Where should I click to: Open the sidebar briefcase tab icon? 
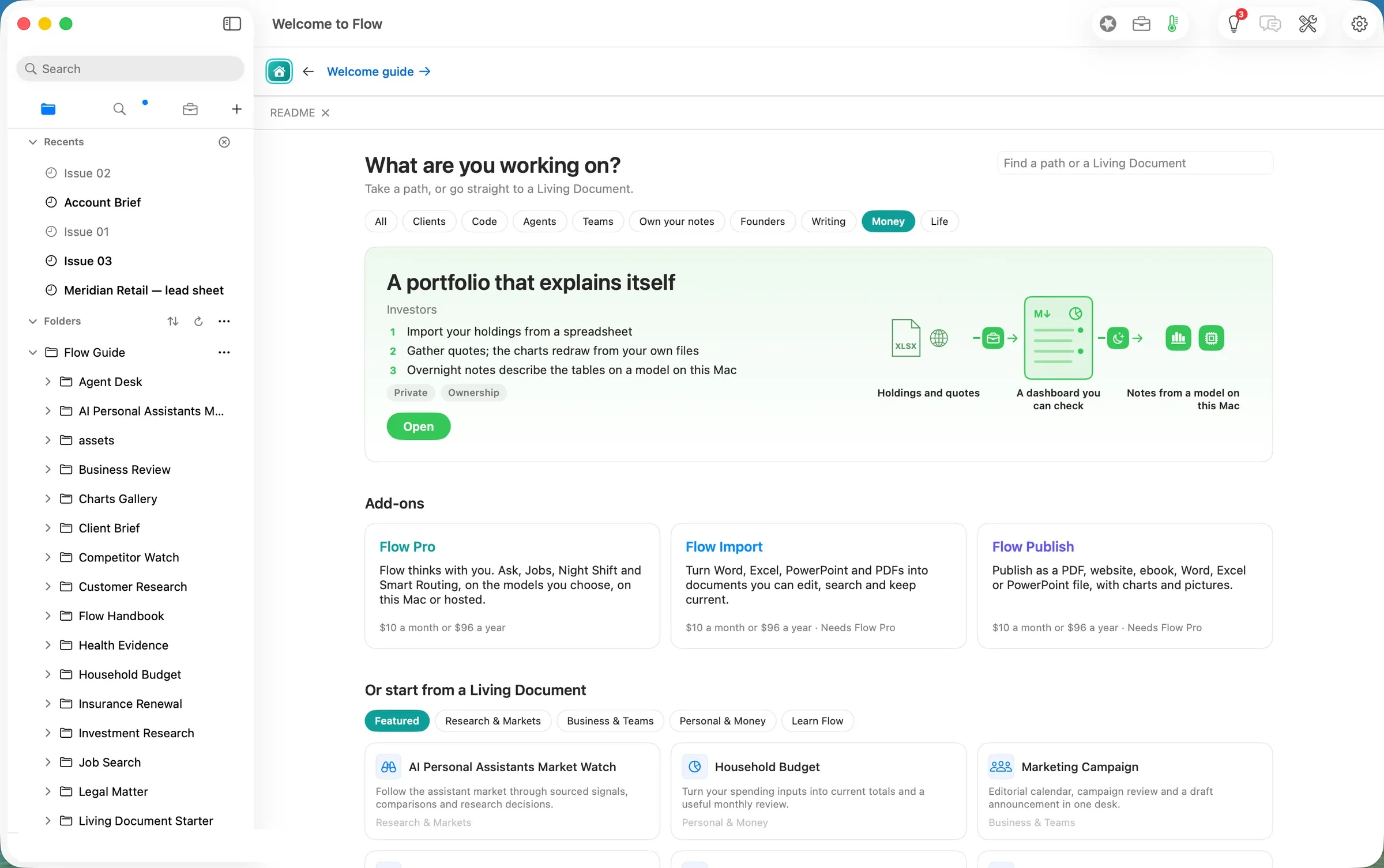click(x=190, y=109)
